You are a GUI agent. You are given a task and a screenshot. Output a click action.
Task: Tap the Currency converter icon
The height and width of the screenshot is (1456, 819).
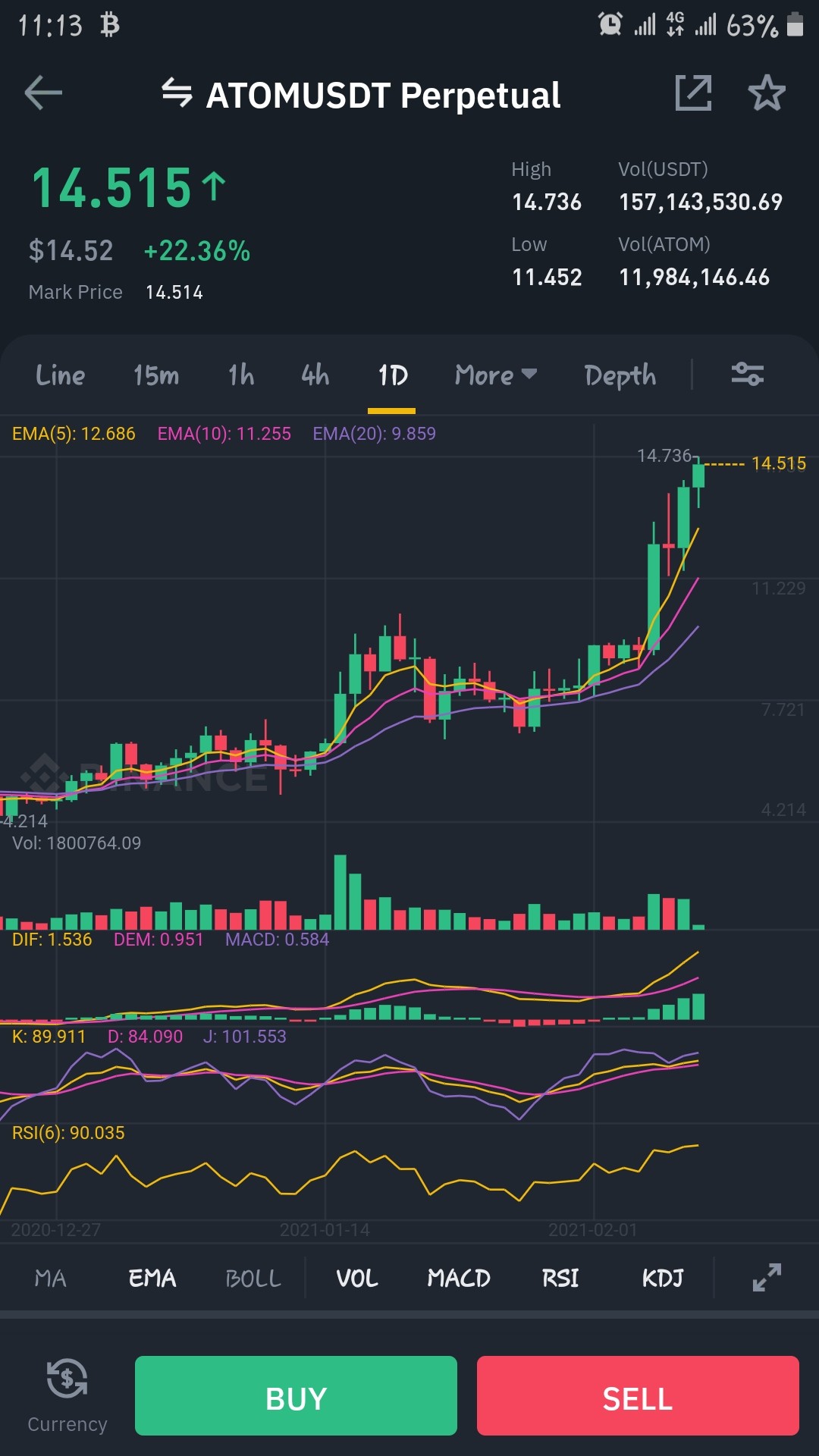pos(67,1378)
